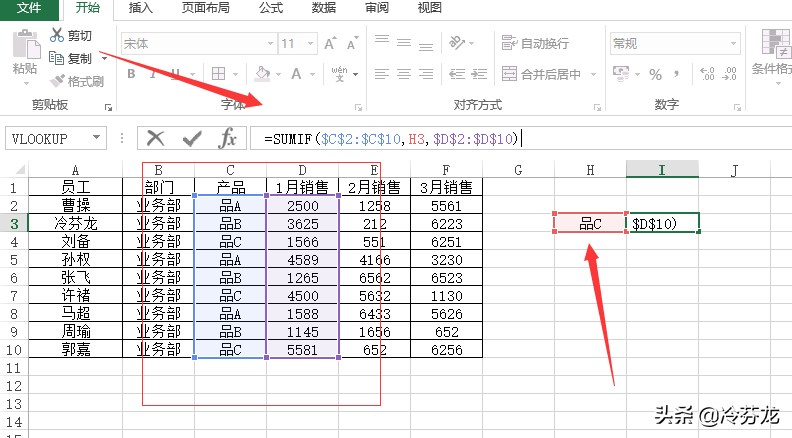Click the text orientation icon
Image resolution: width=792 pixels, height=438 pixels.
[457, 43]
